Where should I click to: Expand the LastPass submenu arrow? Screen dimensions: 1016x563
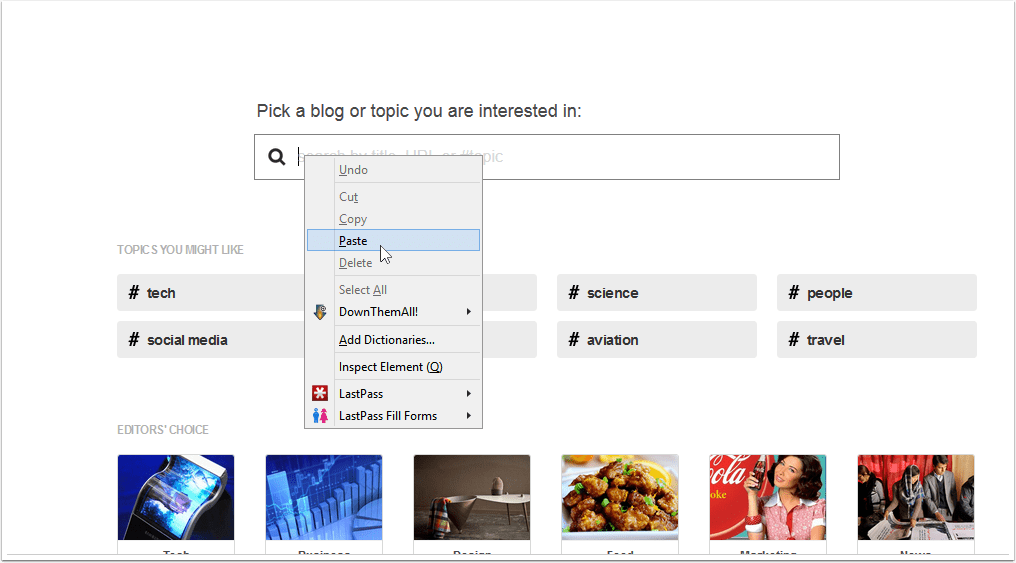468,394
